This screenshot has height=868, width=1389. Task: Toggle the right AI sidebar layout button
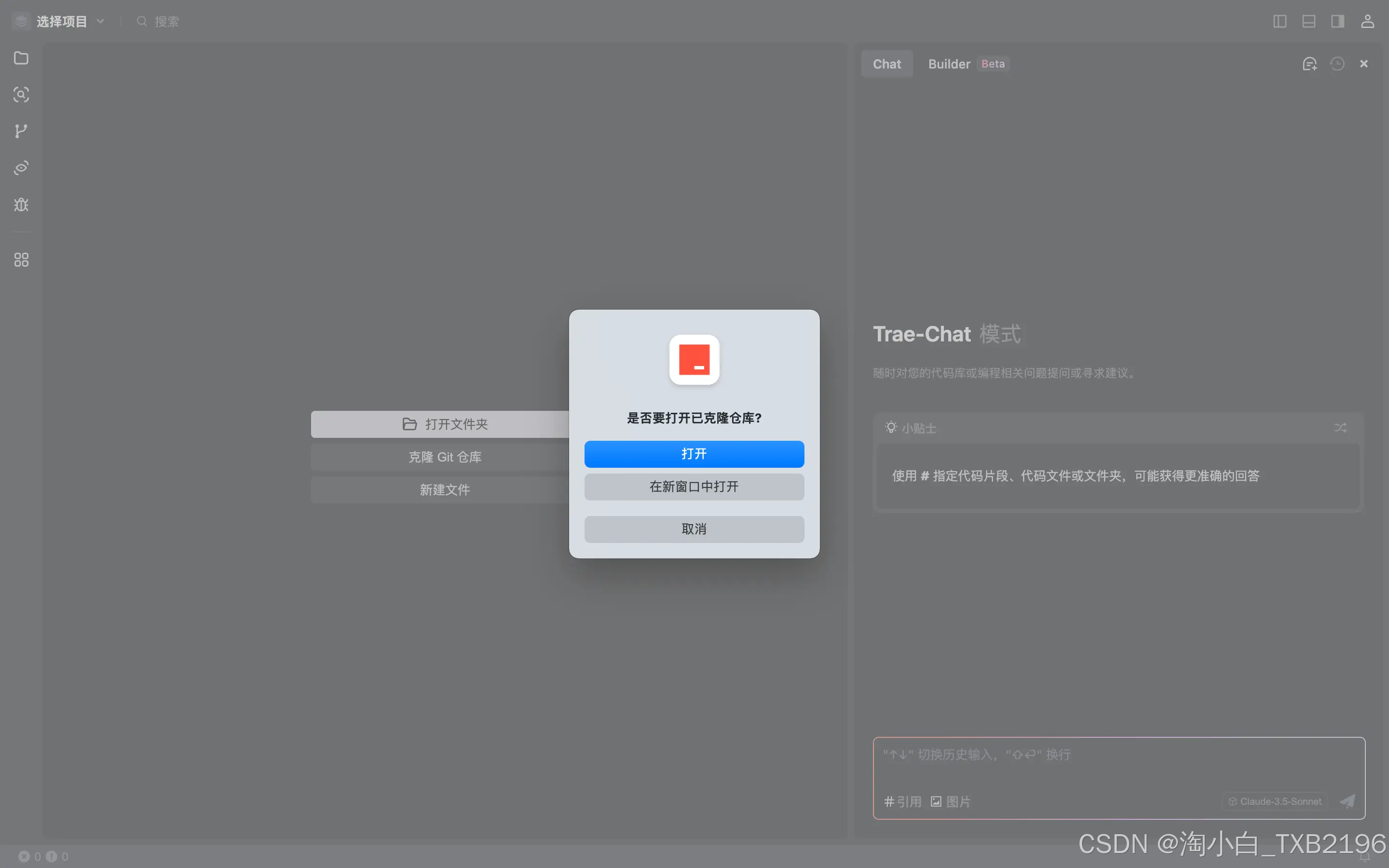1337,21
